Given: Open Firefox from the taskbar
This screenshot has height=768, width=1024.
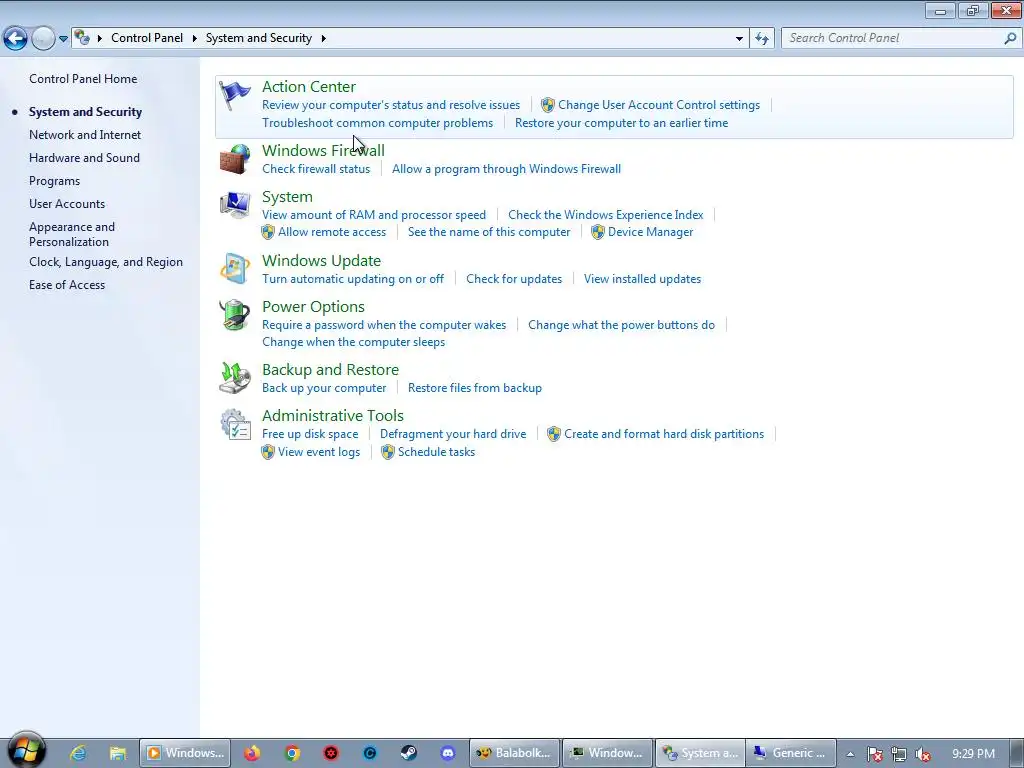Looking at the screenshot, I should [251, 753].
